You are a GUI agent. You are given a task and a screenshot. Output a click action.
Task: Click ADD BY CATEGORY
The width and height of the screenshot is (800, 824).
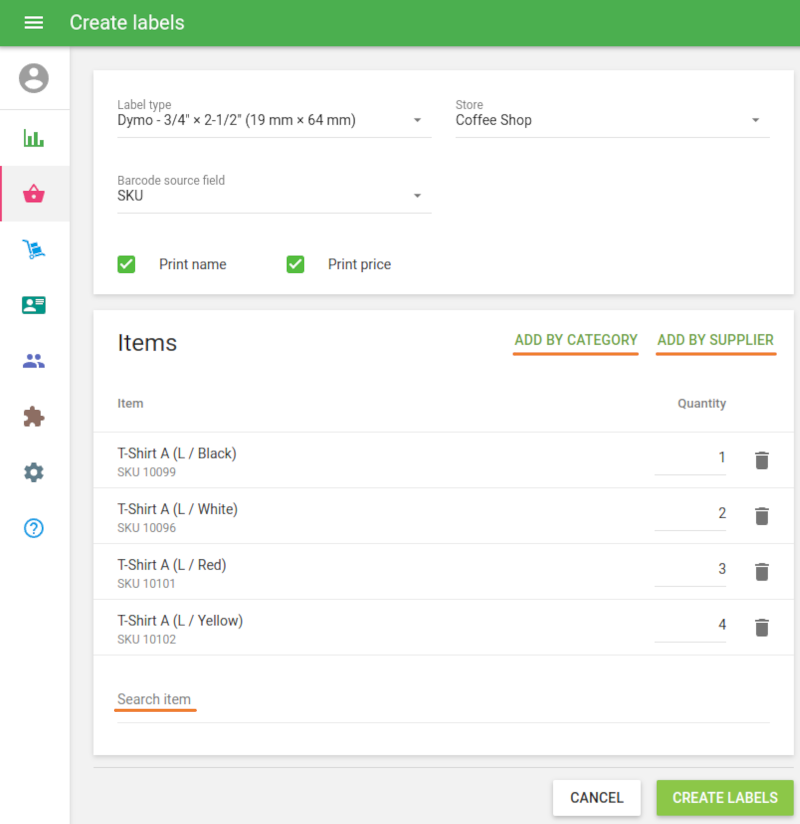[576, 340]
